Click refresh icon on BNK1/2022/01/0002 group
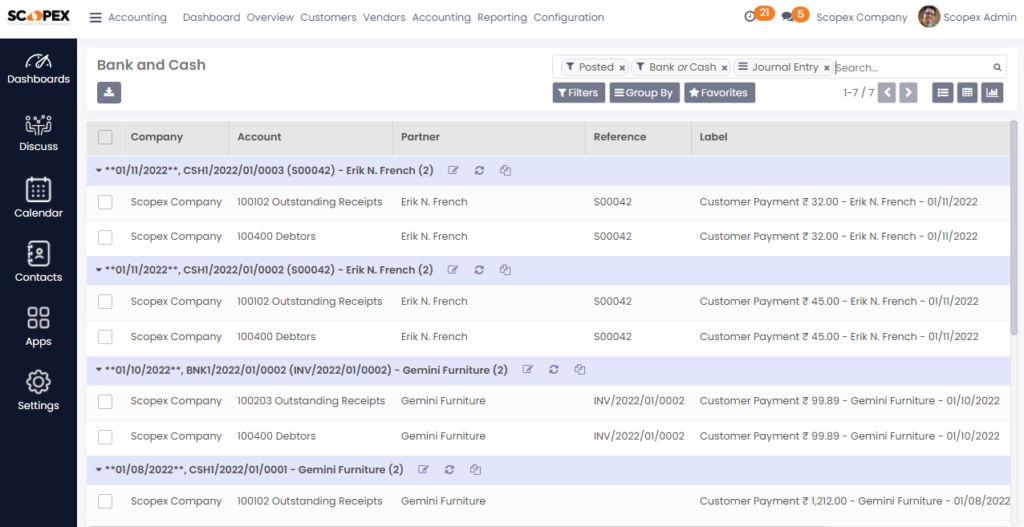 [554, 370]
